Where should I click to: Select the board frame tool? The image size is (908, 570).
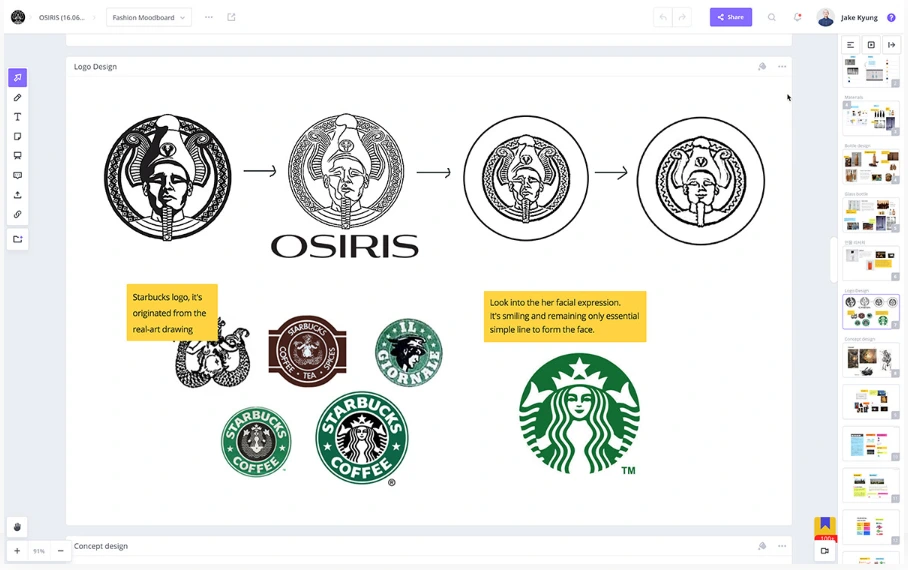tap(17, 156)
